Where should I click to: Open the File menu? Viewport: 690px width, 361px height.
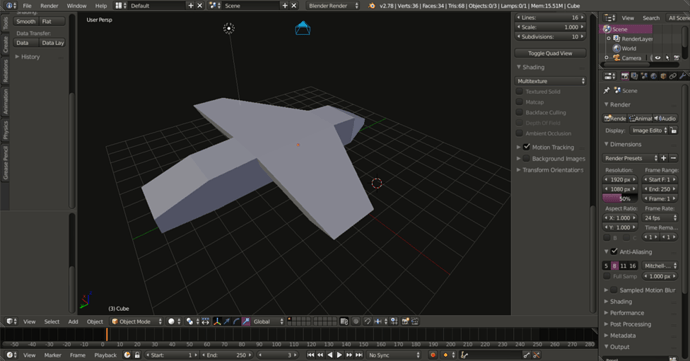[x=27, y=6]
